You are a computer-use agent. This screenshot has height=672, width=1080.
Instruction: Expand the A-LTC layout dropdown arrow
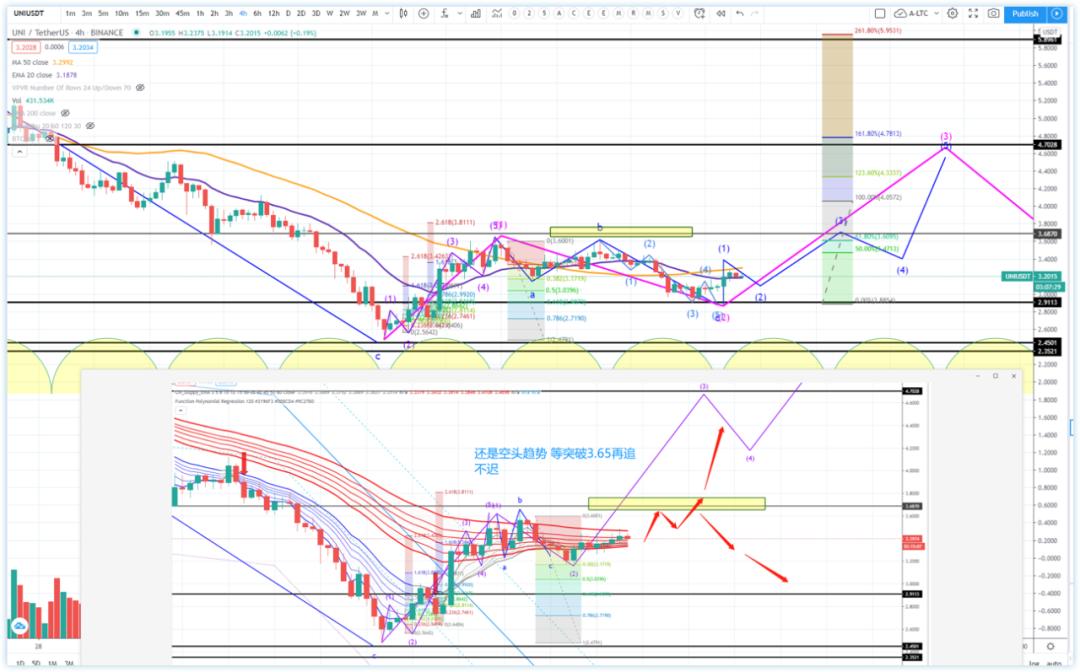coord(936,13)
